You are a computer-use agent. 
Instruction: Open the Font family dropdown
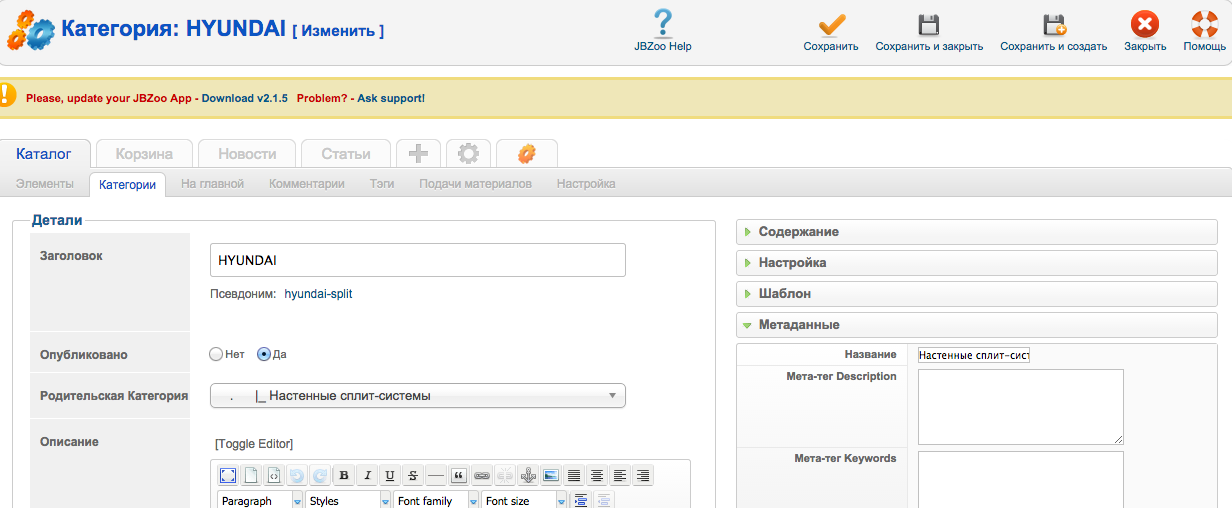coord(436,500)
